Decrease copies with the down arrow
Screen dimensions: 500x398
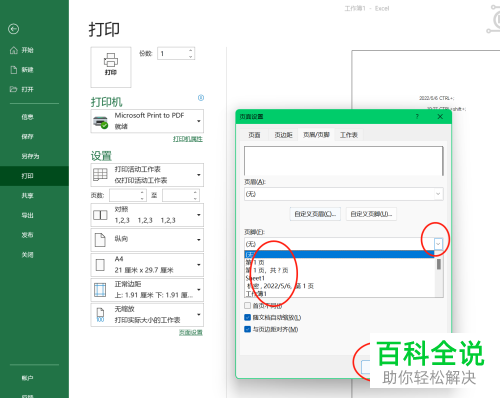[x=191, y=57]
